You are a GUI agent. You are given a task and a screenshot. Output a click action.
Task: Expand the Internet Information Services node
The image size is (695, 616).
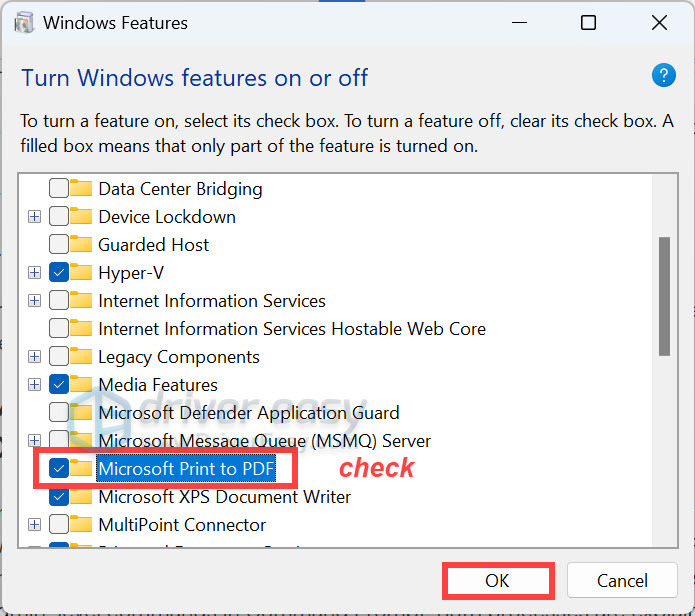point(34,300)
